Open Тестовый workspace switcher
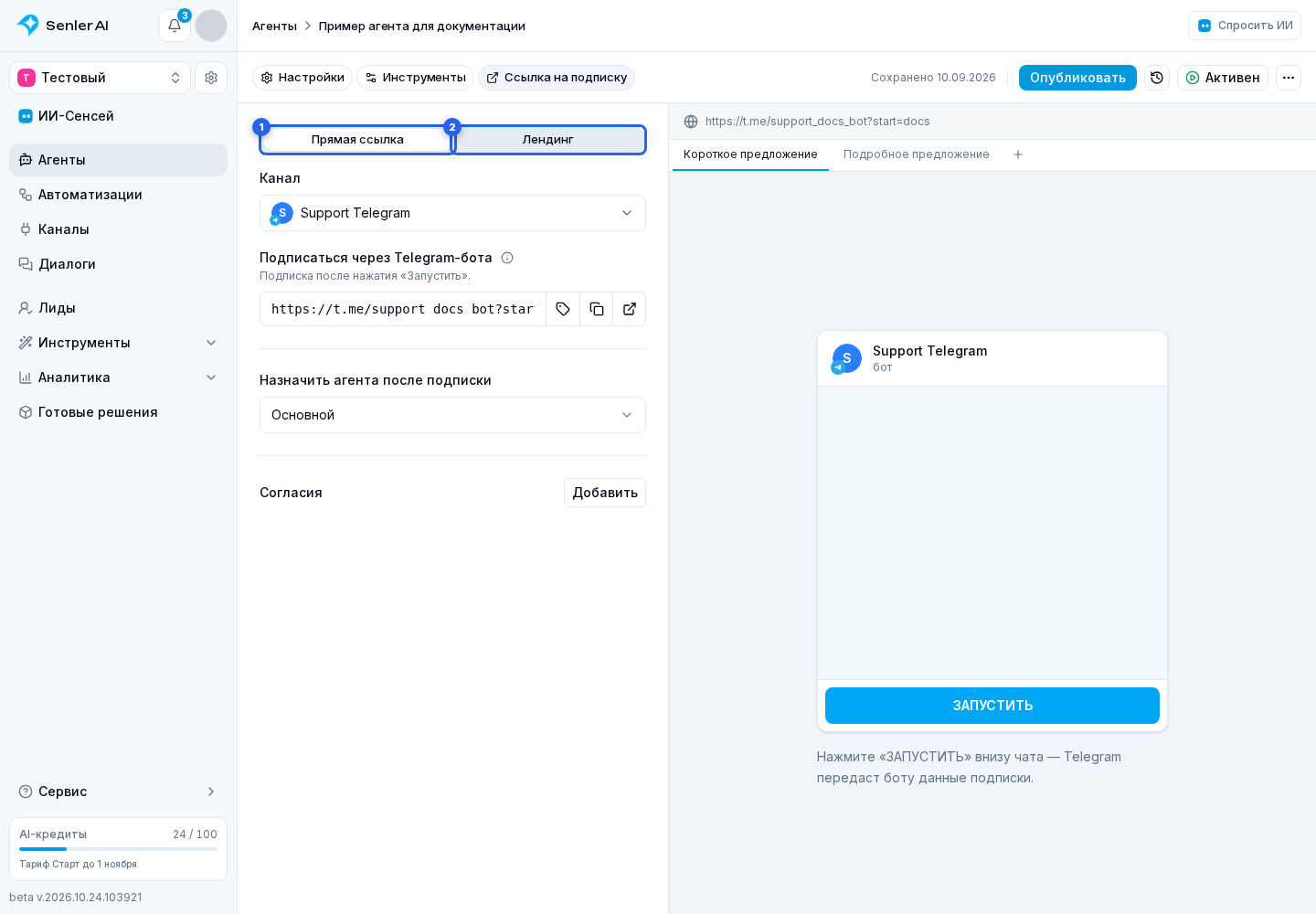Viewport: 1316px width, 914px height. coord(101,78)
